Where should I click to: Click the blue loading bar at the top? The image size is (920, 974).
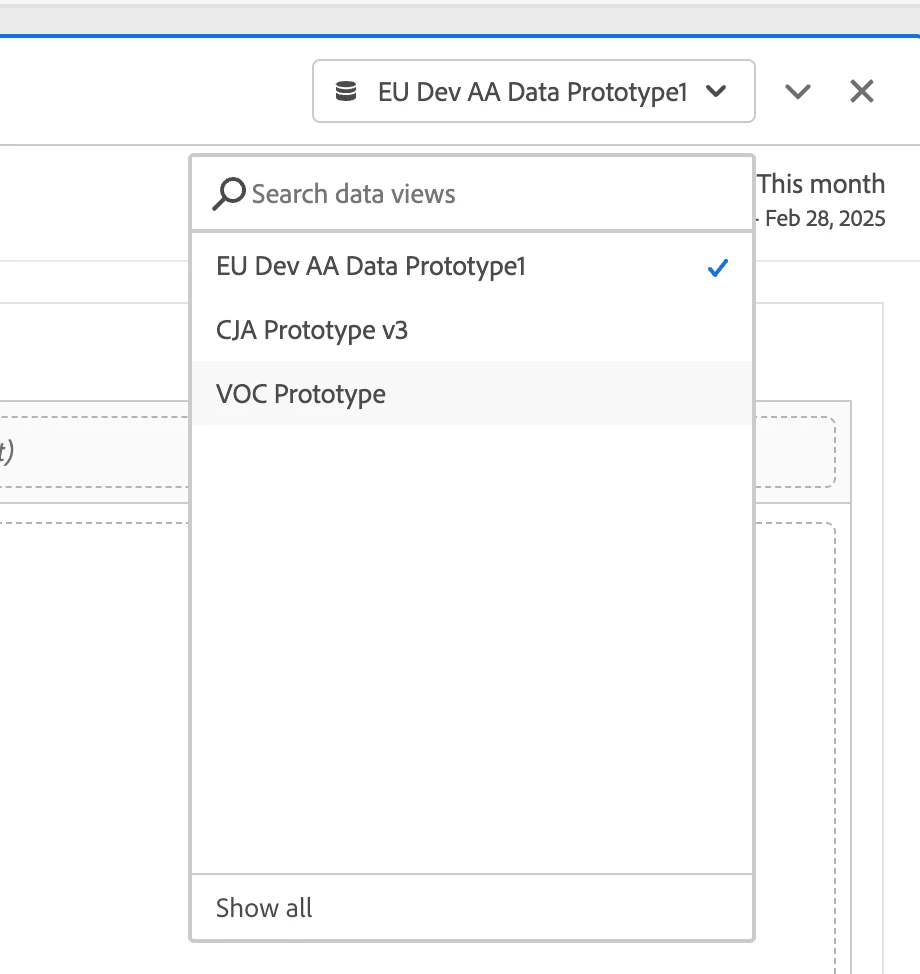tap(460, 36)
